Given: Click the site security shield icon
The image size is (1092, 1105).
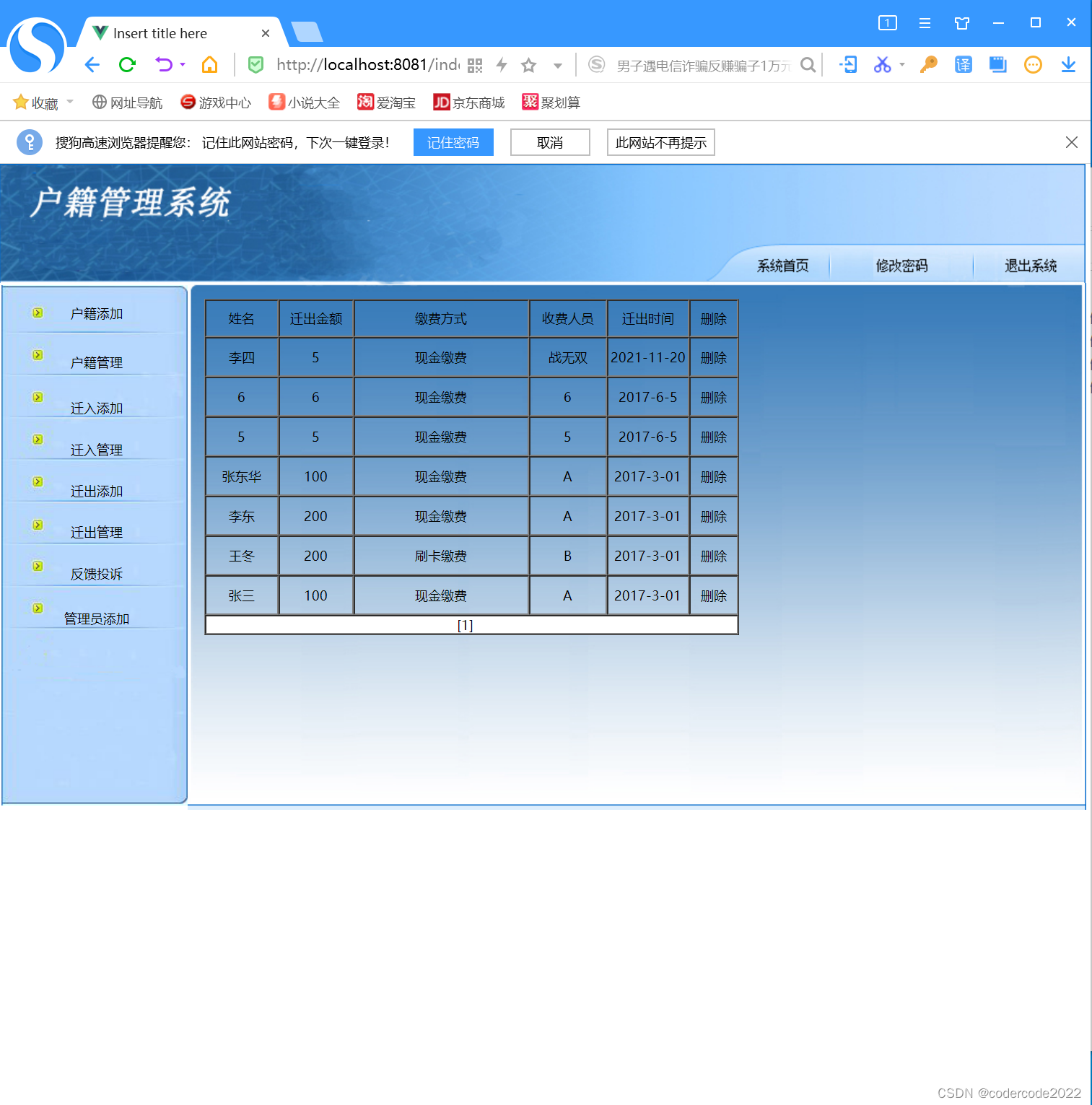Looking at the screenshot, I should tap(255, 64).
